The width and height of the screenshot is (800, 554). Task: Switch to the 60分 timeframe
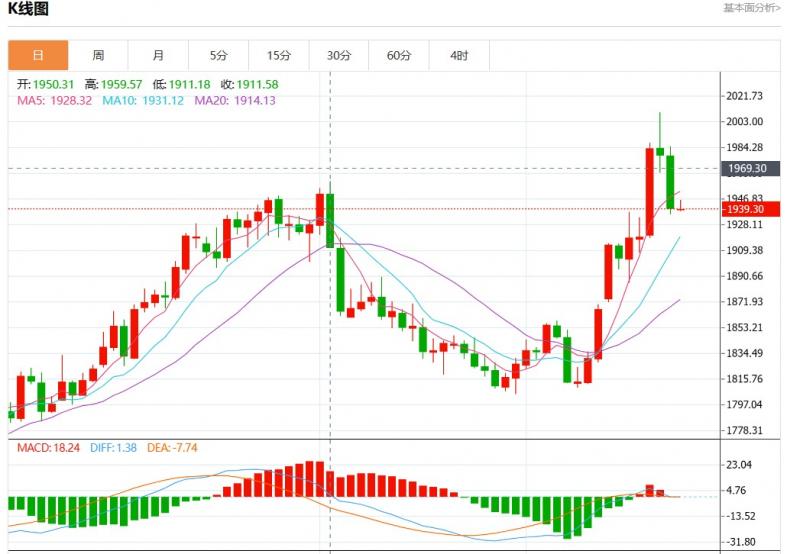[399, 56]
